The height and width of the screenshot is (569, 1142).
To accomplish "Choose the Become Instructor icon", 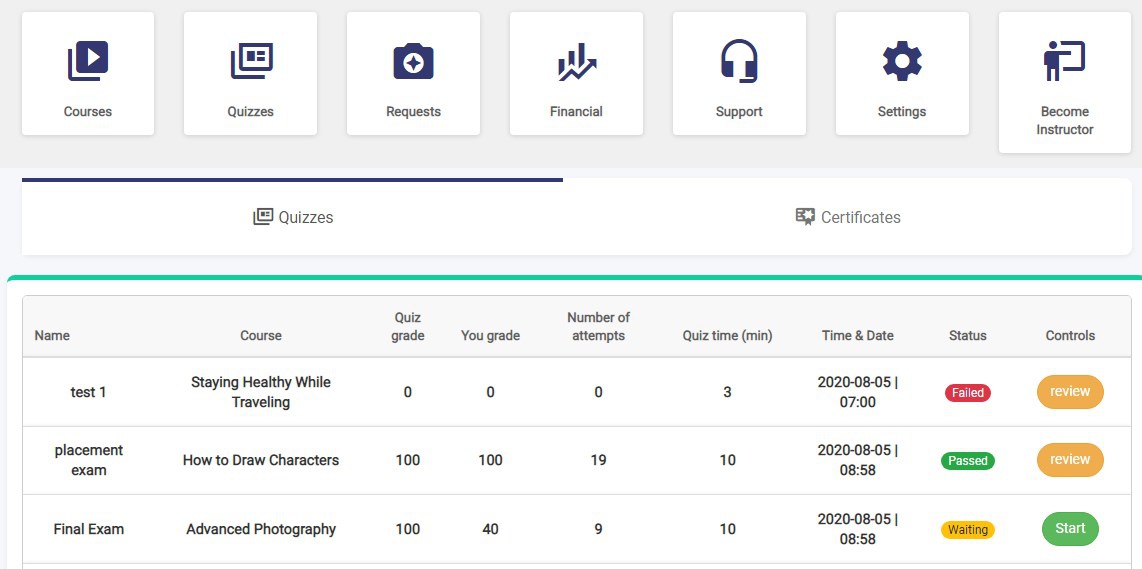I will [1064, 62].
